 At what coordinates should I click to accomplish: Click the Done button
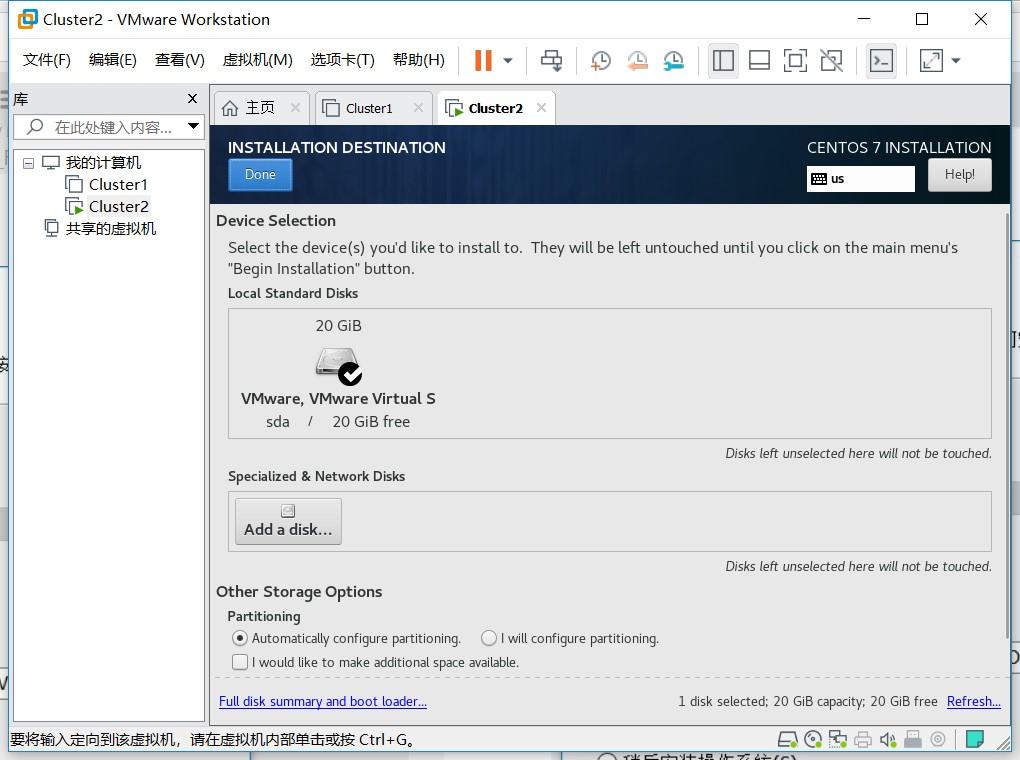[260, 175]
